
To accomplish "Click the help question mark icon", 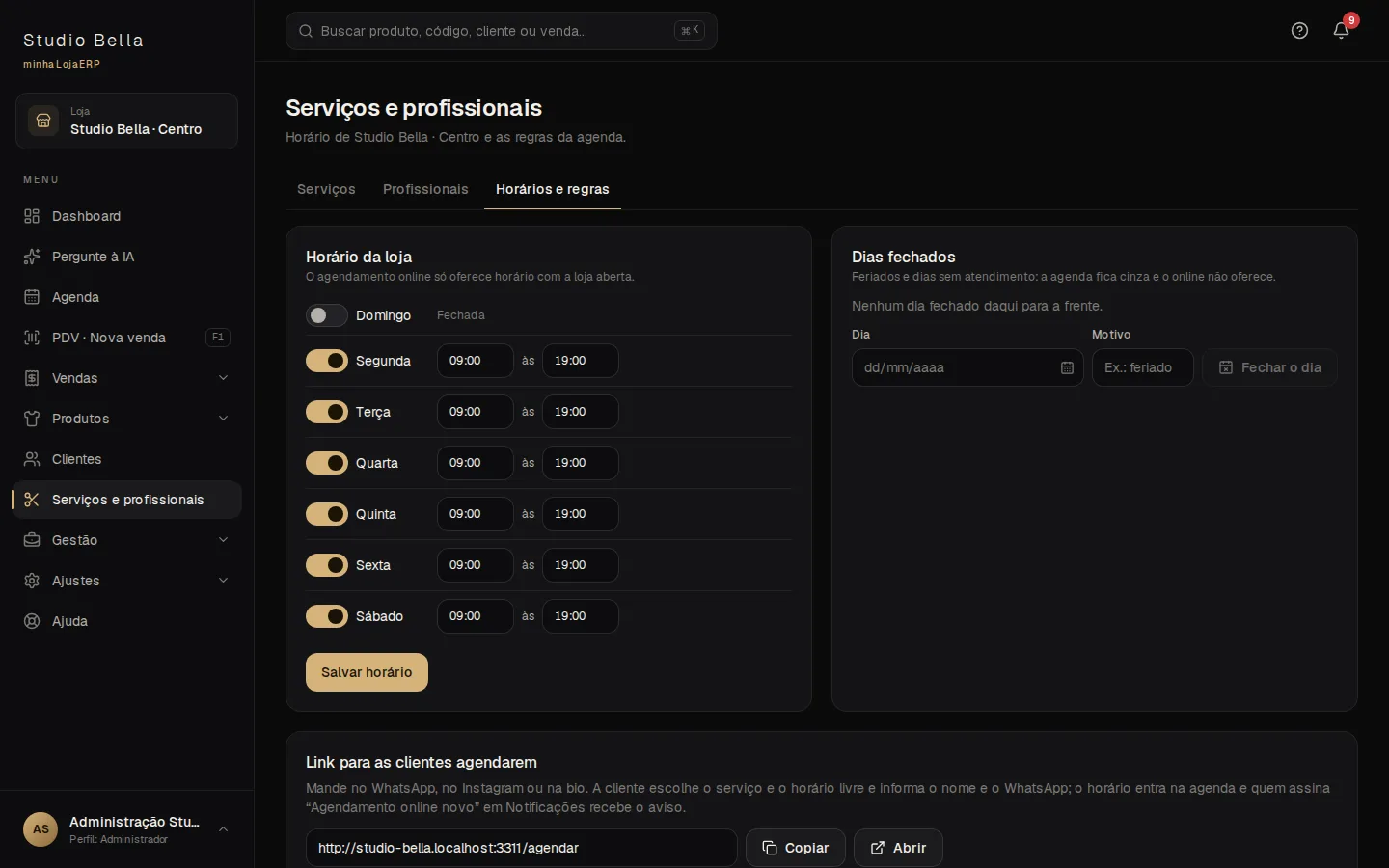I will click(x=1299, y=31).
